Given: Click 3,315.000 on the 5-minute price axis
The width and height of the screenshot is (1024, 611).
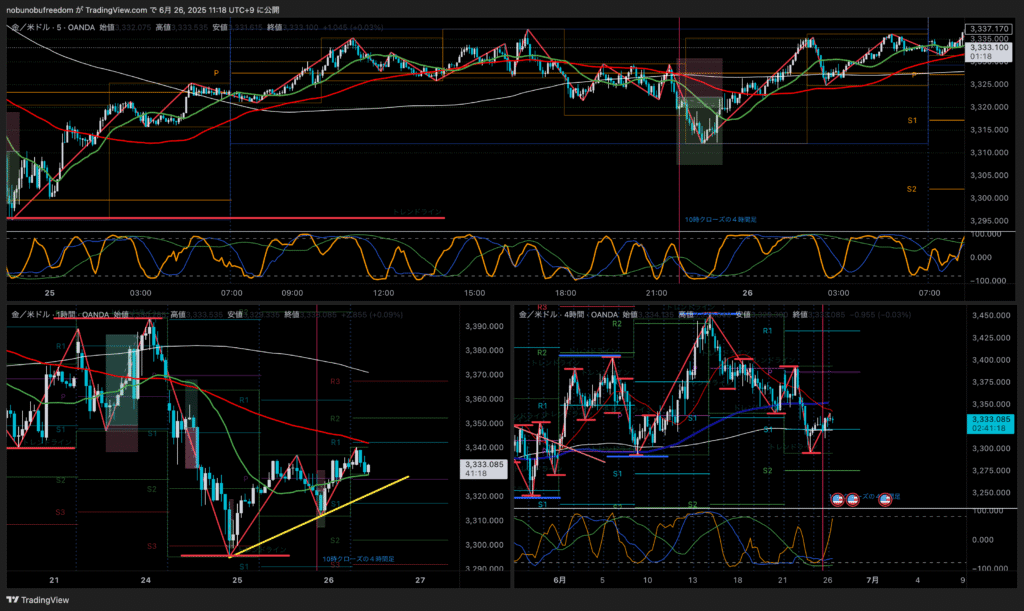Looking at the screenshot, I should (989, 130).
